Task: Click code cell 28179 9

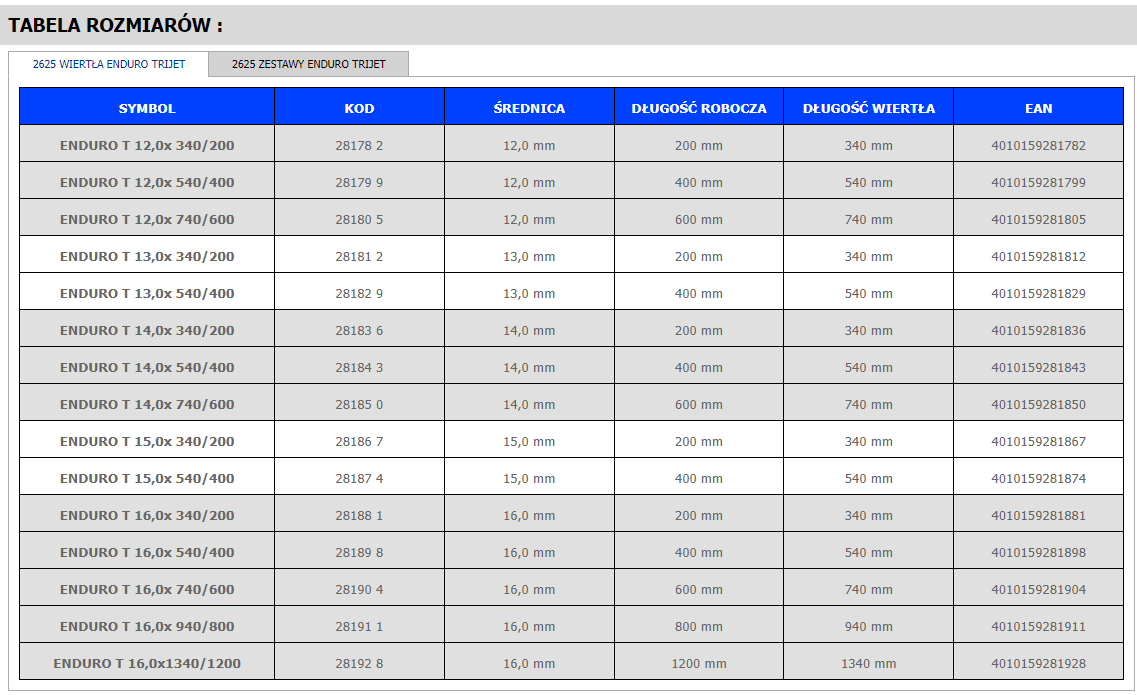Action: coord(359,182)
